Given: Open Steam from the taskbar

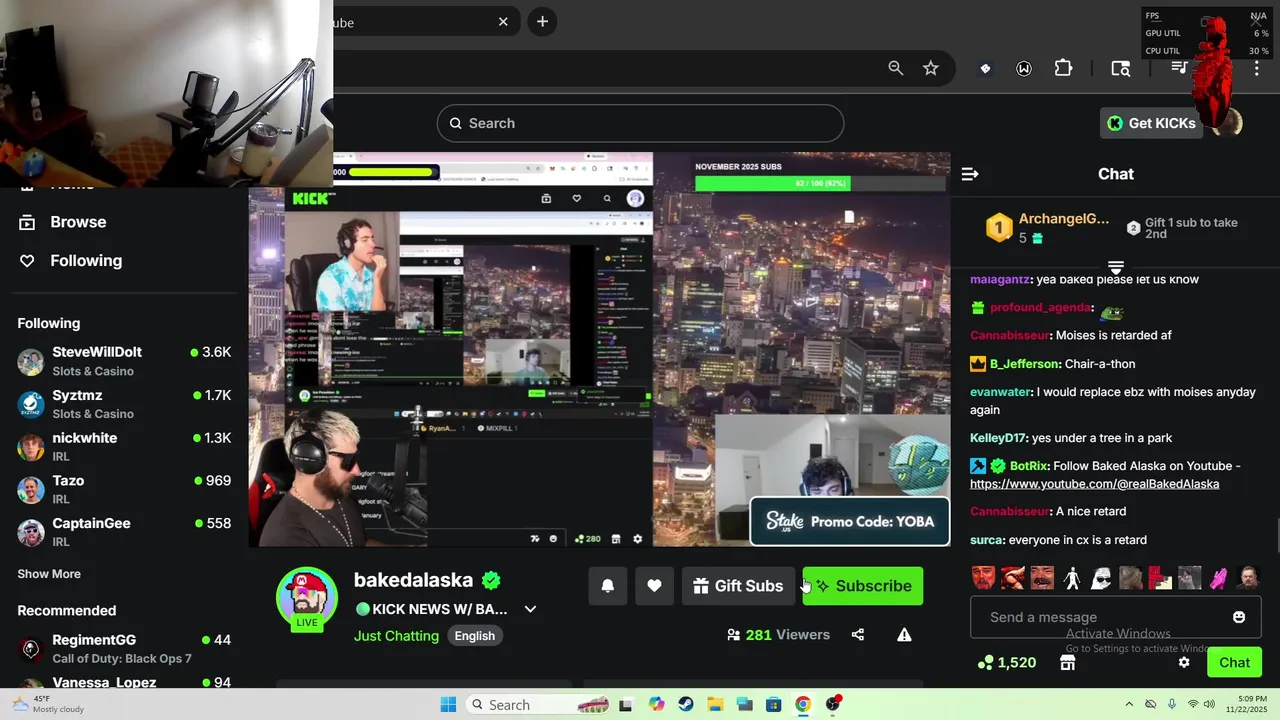Looking at the screenshot, I should [685, 705].
